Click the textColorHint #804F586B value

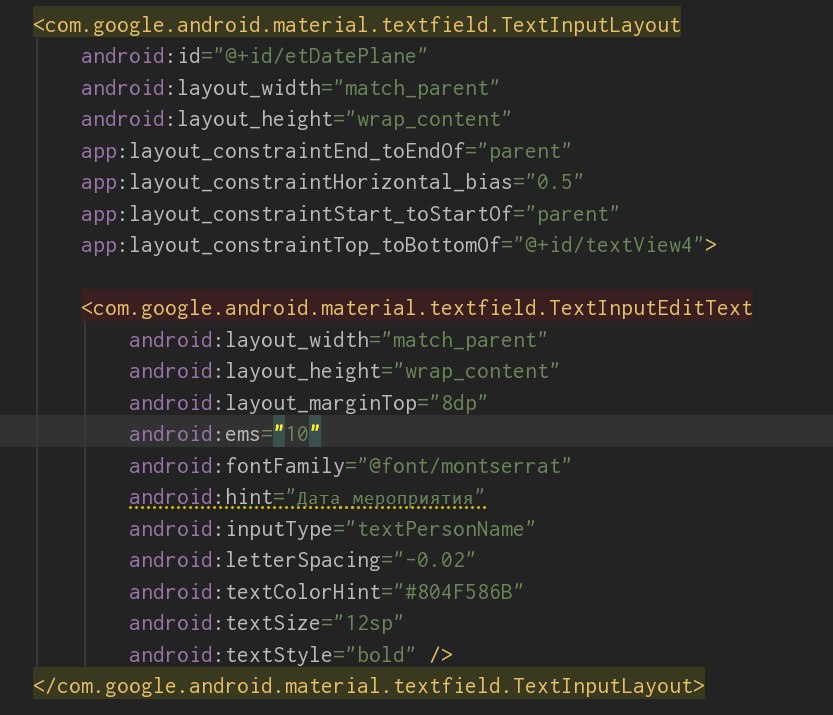458,592
